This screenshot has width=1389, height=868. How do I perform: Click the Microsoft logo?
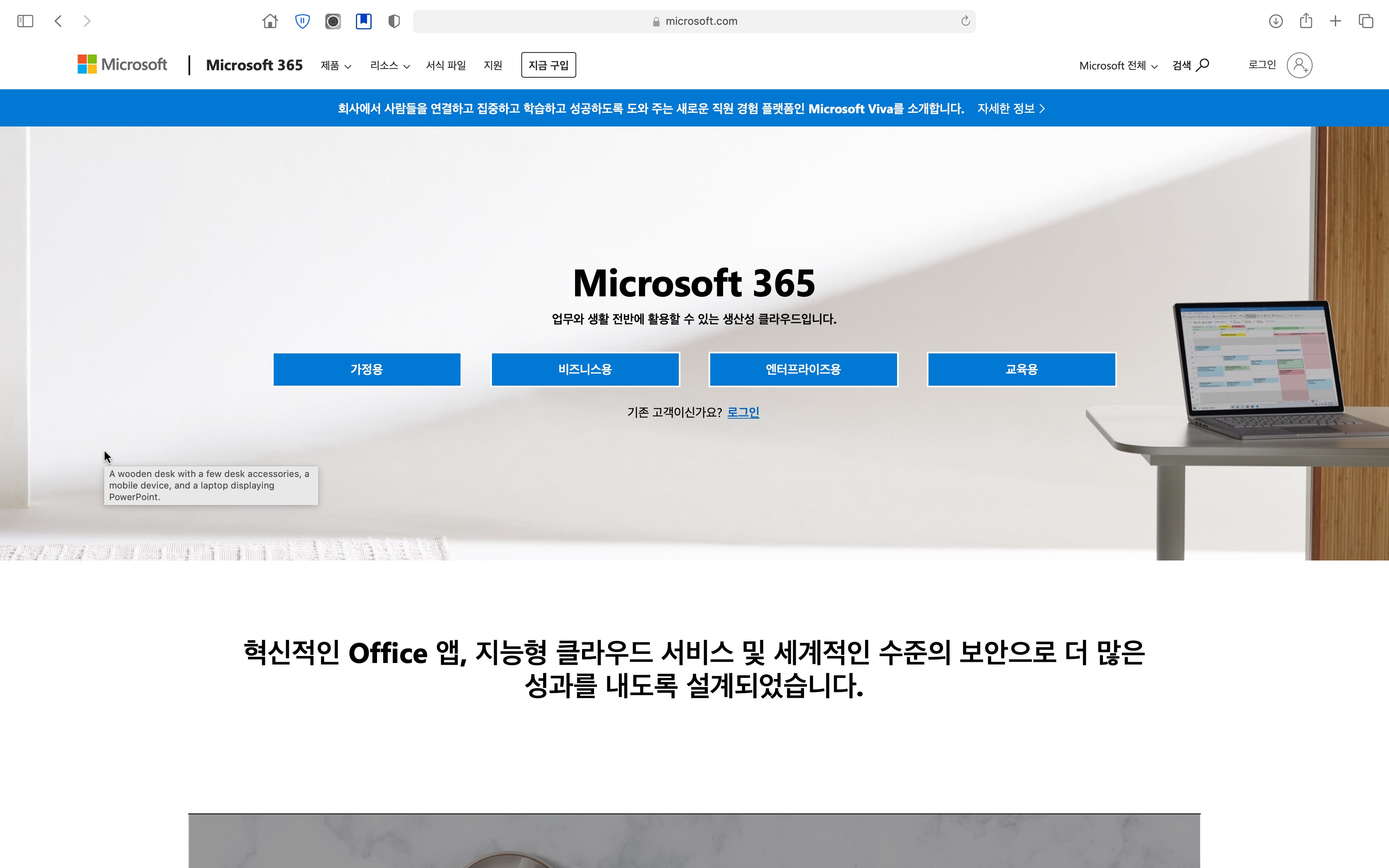click(x=122, y=64)
